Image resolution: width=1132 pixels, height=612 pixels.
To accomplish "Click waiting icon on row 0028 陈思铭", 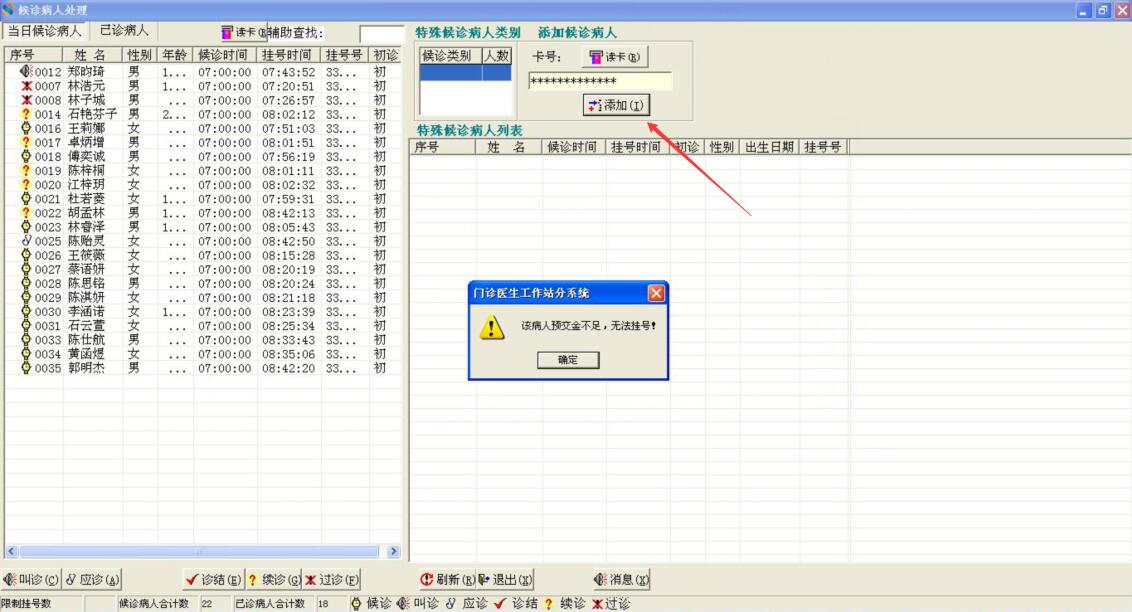I will pyautogui.click(x=26, y=283).
